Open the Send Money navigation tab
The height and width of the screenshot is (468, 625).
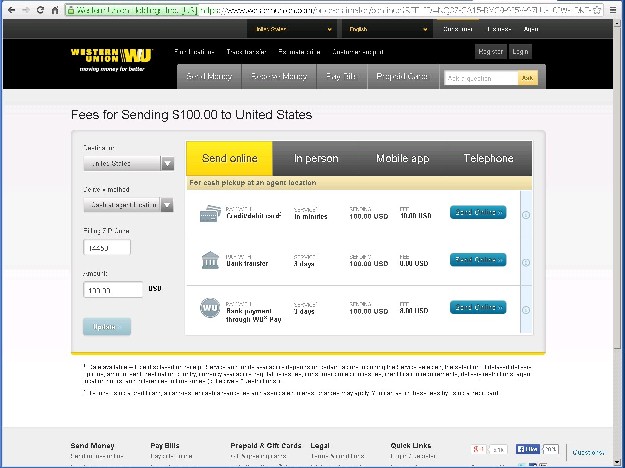209,76
